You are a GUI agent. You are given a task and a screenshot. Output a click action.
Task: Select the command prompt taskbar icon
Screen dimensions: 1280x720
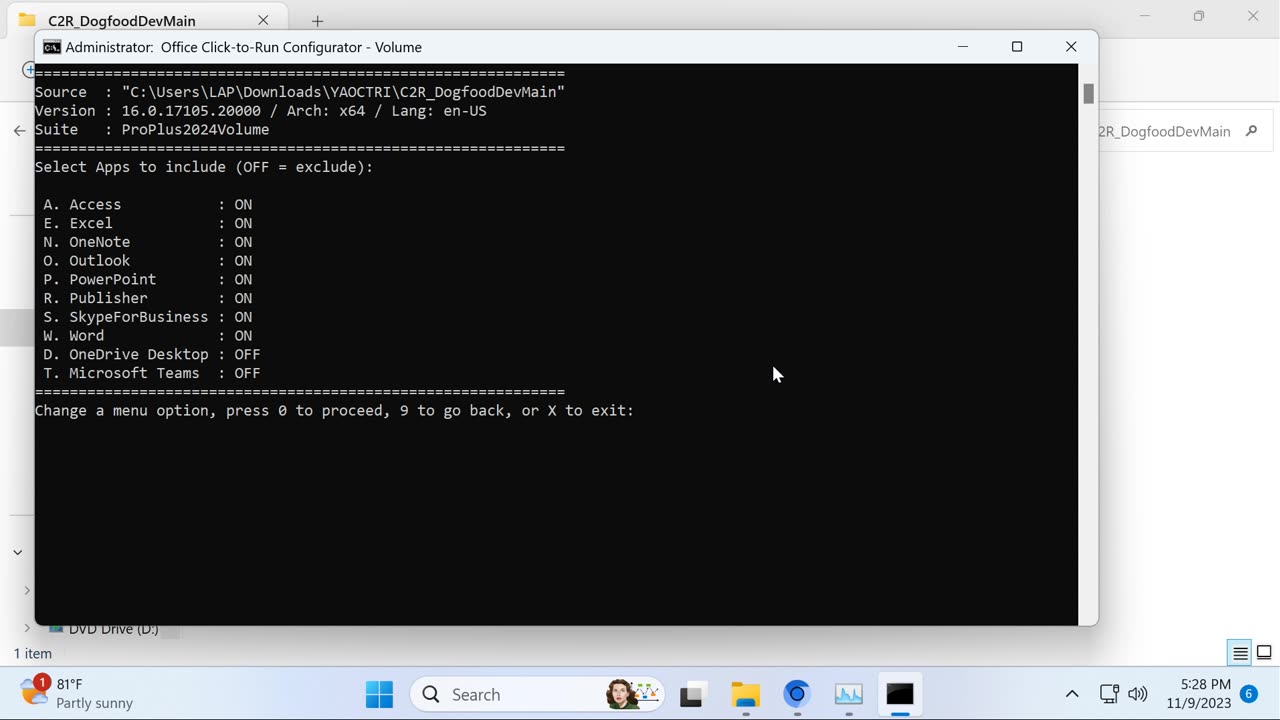point(900,694)
